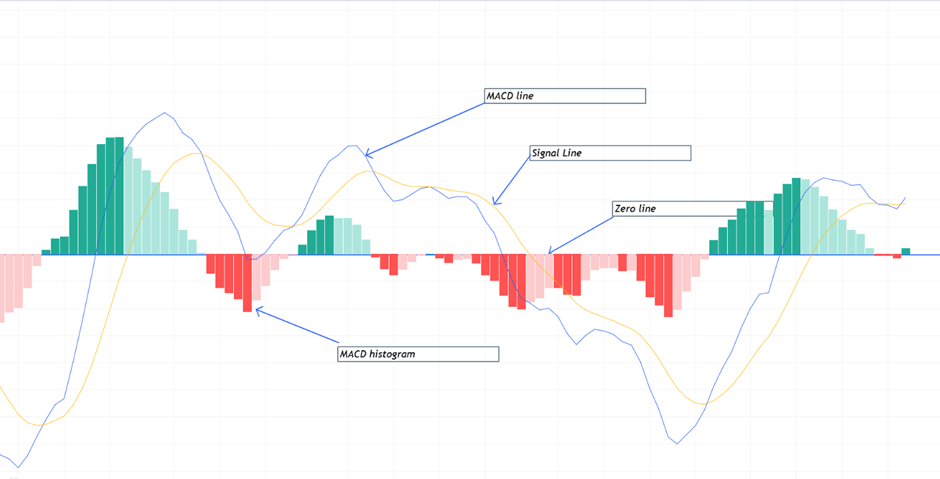Select the "Signal Line" annotation label
This screenshot has height=479, width=940.
coord(610,154)
